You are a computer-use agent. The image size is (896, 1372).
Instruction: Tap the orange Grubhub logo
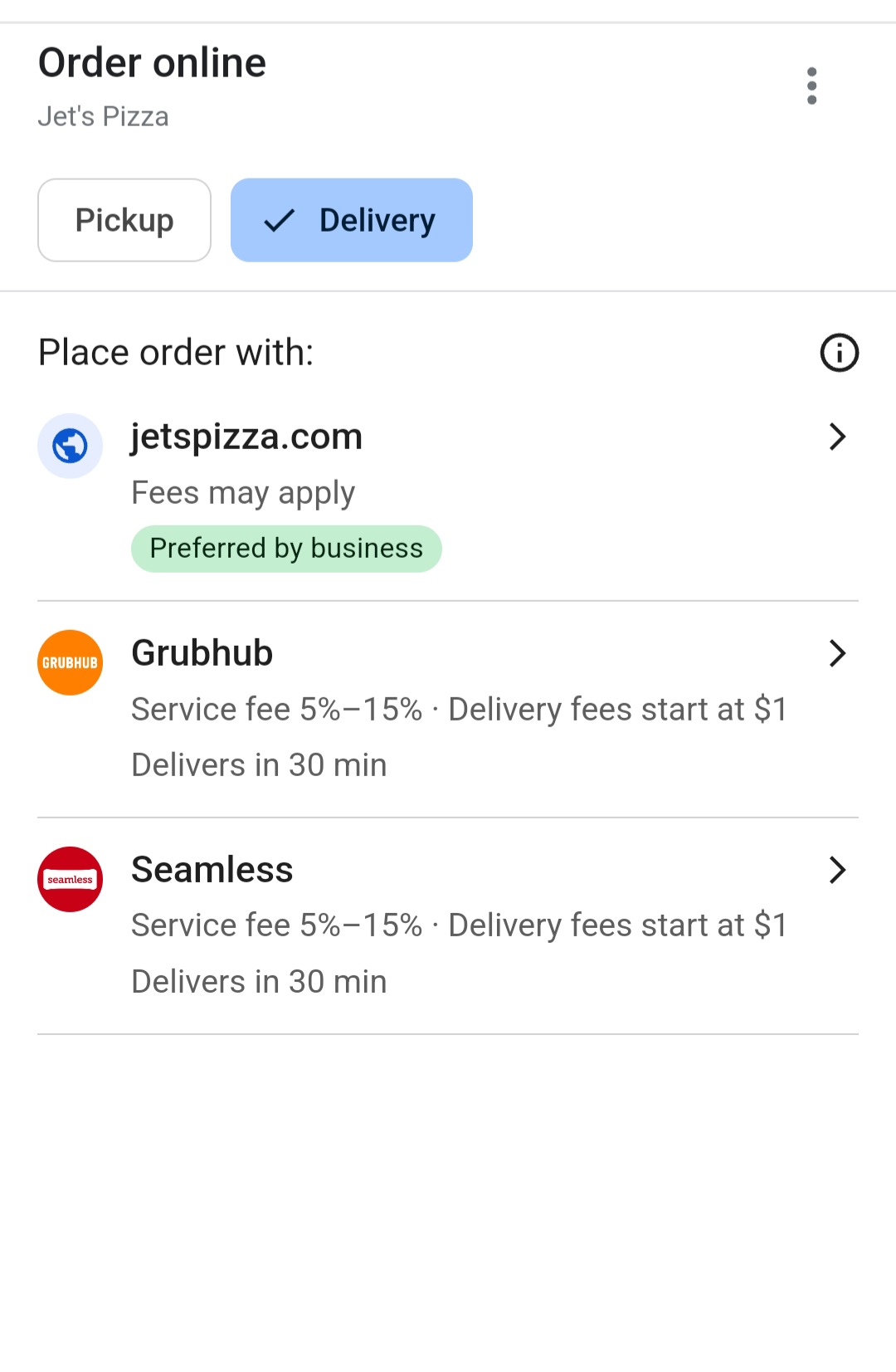(71, 662)
